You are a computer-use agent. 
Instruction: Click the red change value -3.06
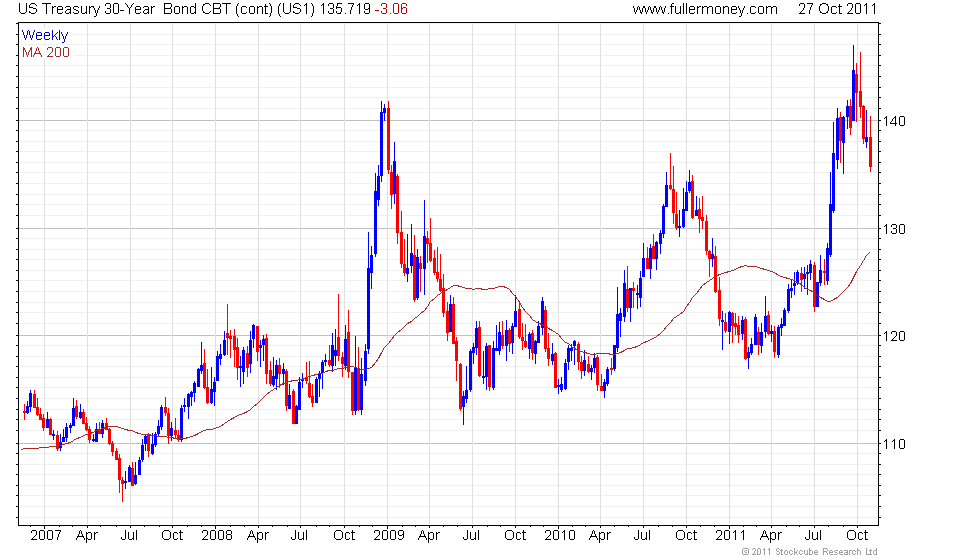[391, 9]
